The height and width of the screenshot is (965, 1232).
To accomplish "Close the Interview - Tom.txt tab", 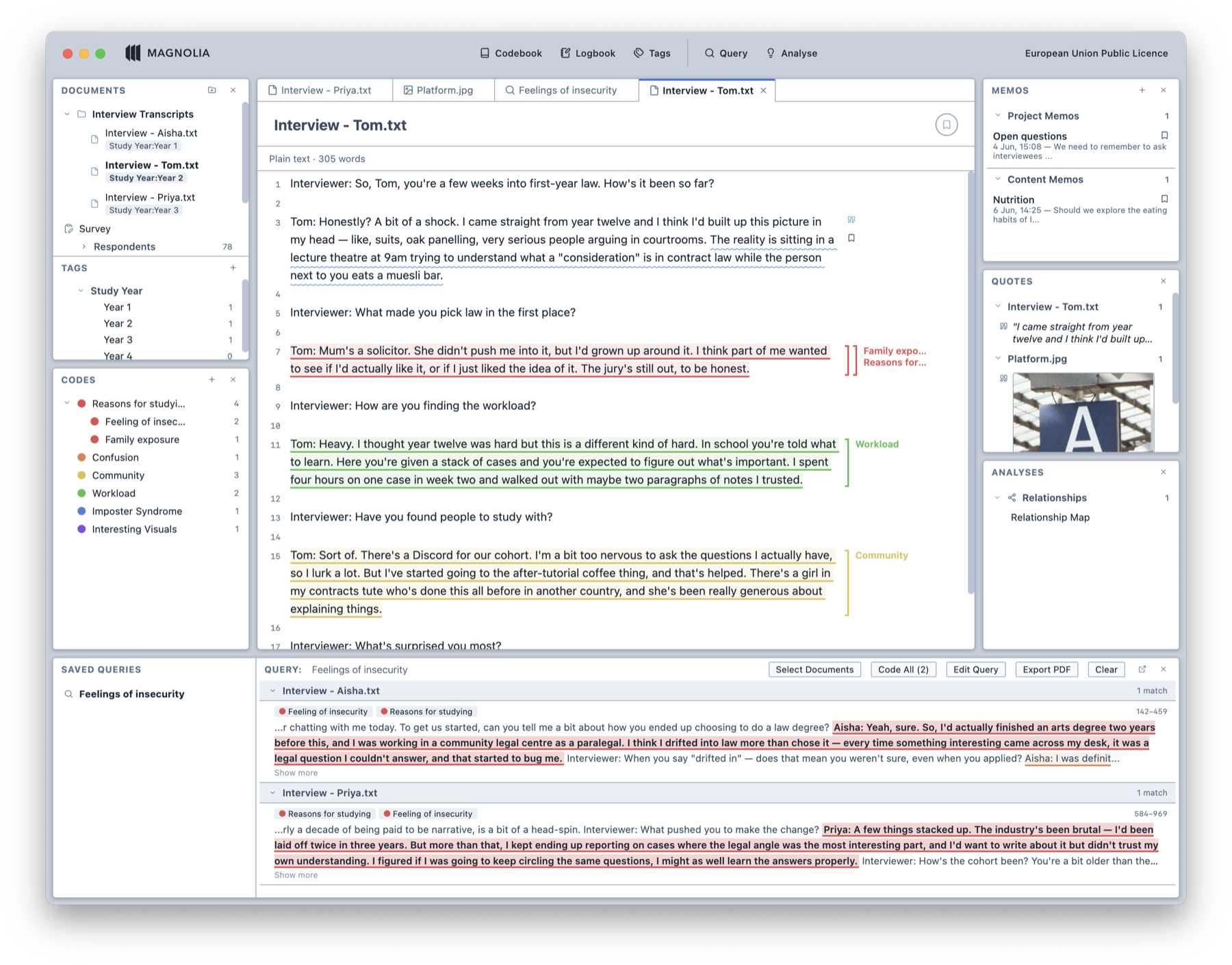I will pos(764,90).
